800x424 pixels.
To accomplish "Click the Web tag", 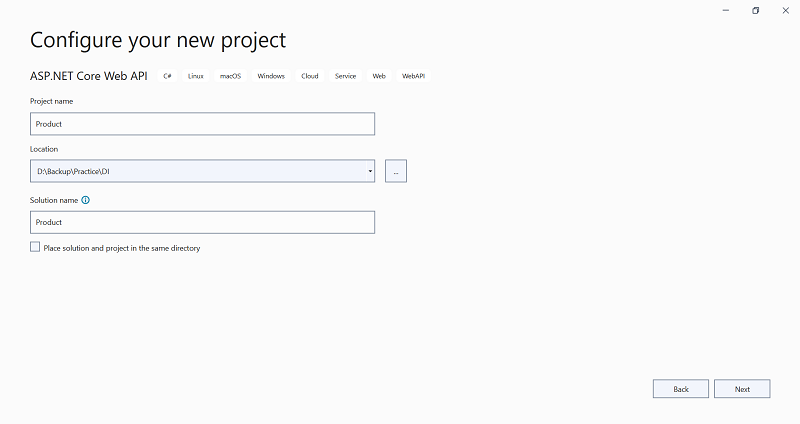I will pos(379,76).
